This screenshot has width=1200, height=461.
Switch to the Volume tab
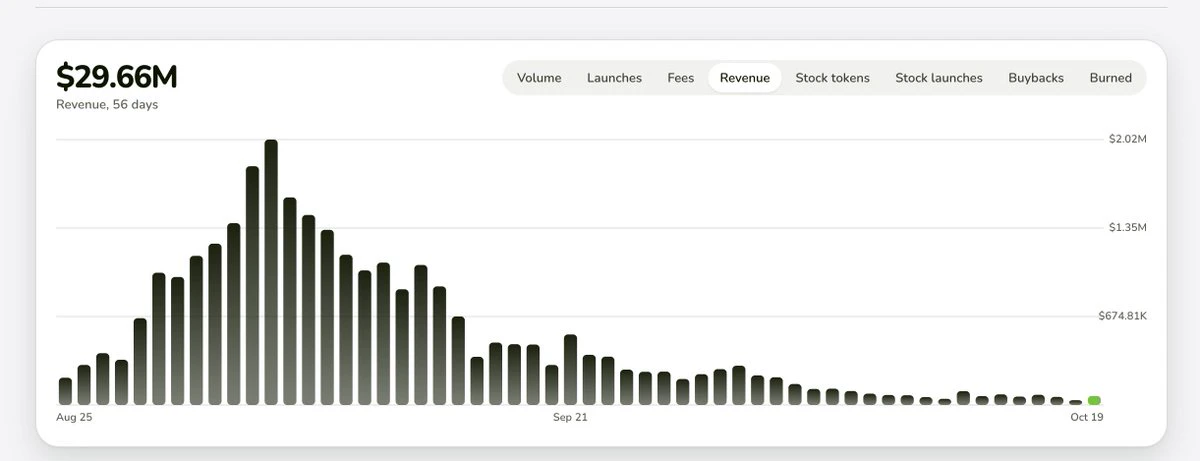click(x=539, y=78)
